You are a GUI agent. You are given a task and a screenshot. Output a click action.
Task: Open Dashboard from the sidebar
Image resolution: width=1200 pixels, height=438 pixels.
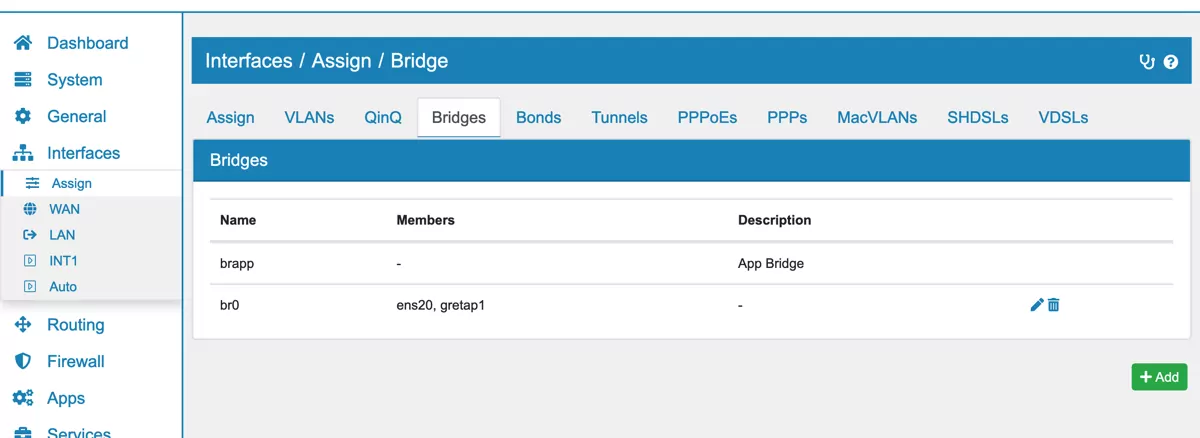click(x=88, y=43)
